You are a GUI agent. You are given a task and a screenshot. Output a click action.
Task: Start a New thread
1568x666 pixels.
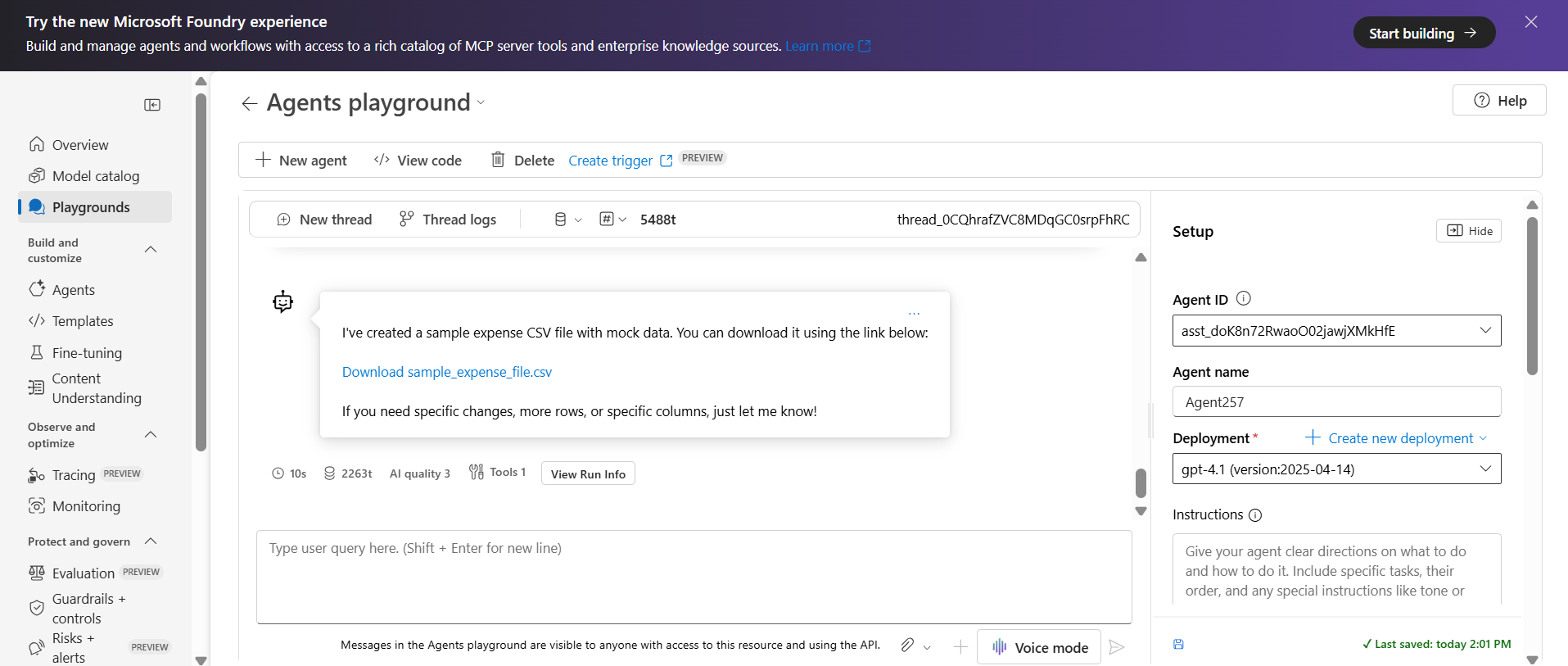(x=324, y=220)
